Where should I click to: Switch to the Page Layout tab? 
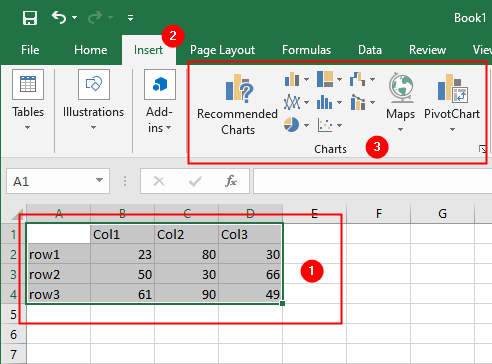[222, 50]
